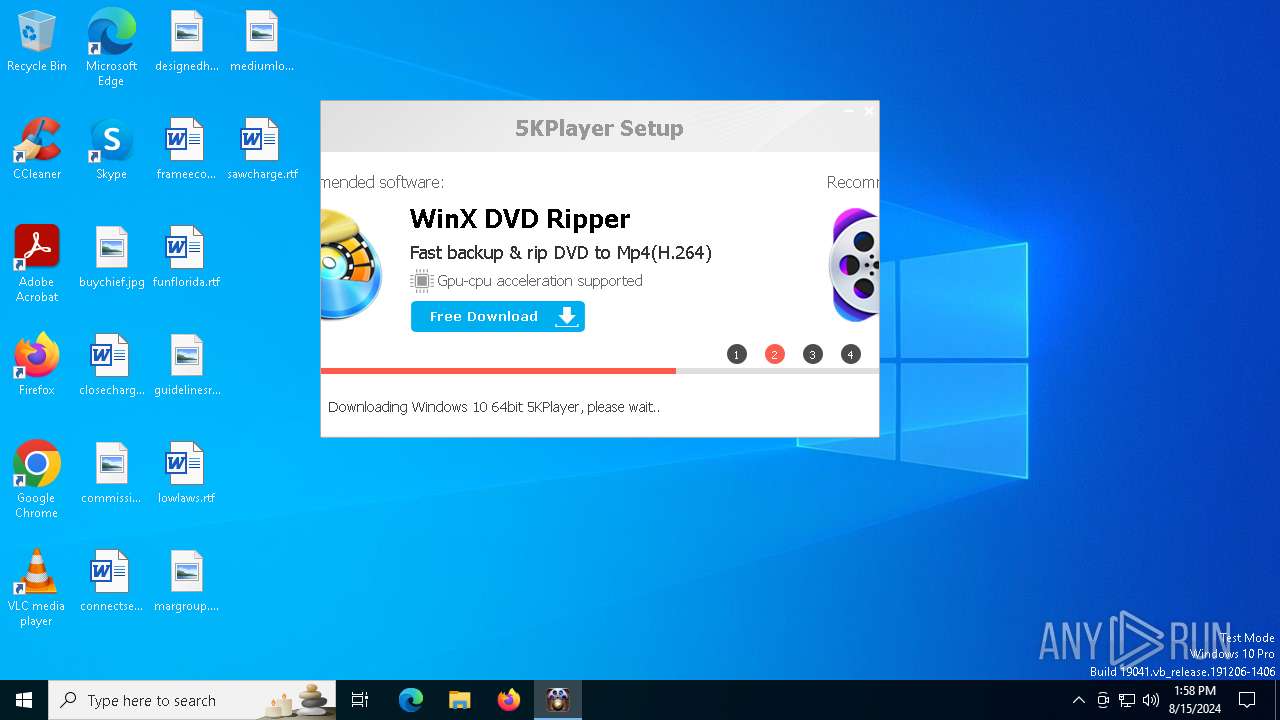Click the WinX DVD Ripper disc icon

click(350, 265)
